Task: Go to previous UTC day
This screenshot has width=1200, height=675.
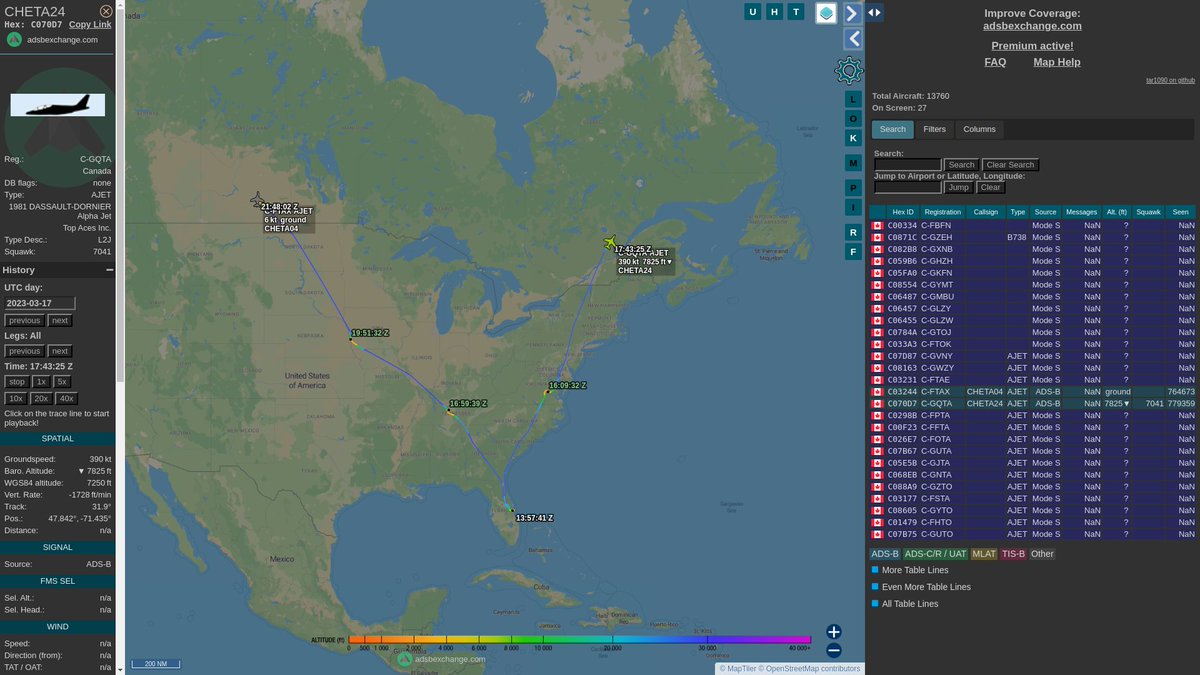Action: pyautogui.click(x=25, y=321)
